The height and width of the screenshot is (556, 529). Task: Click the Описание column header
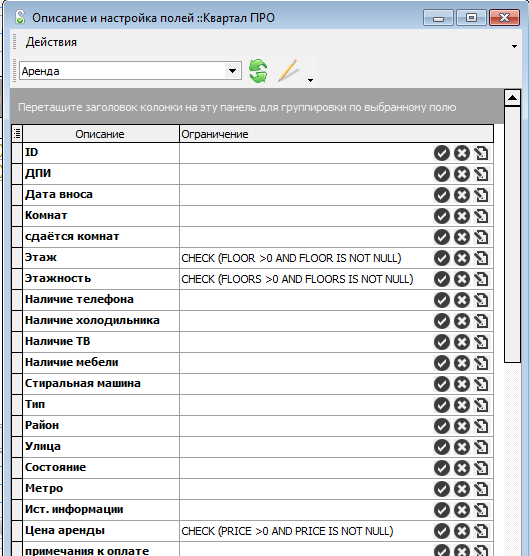click(x=101, y=134)
